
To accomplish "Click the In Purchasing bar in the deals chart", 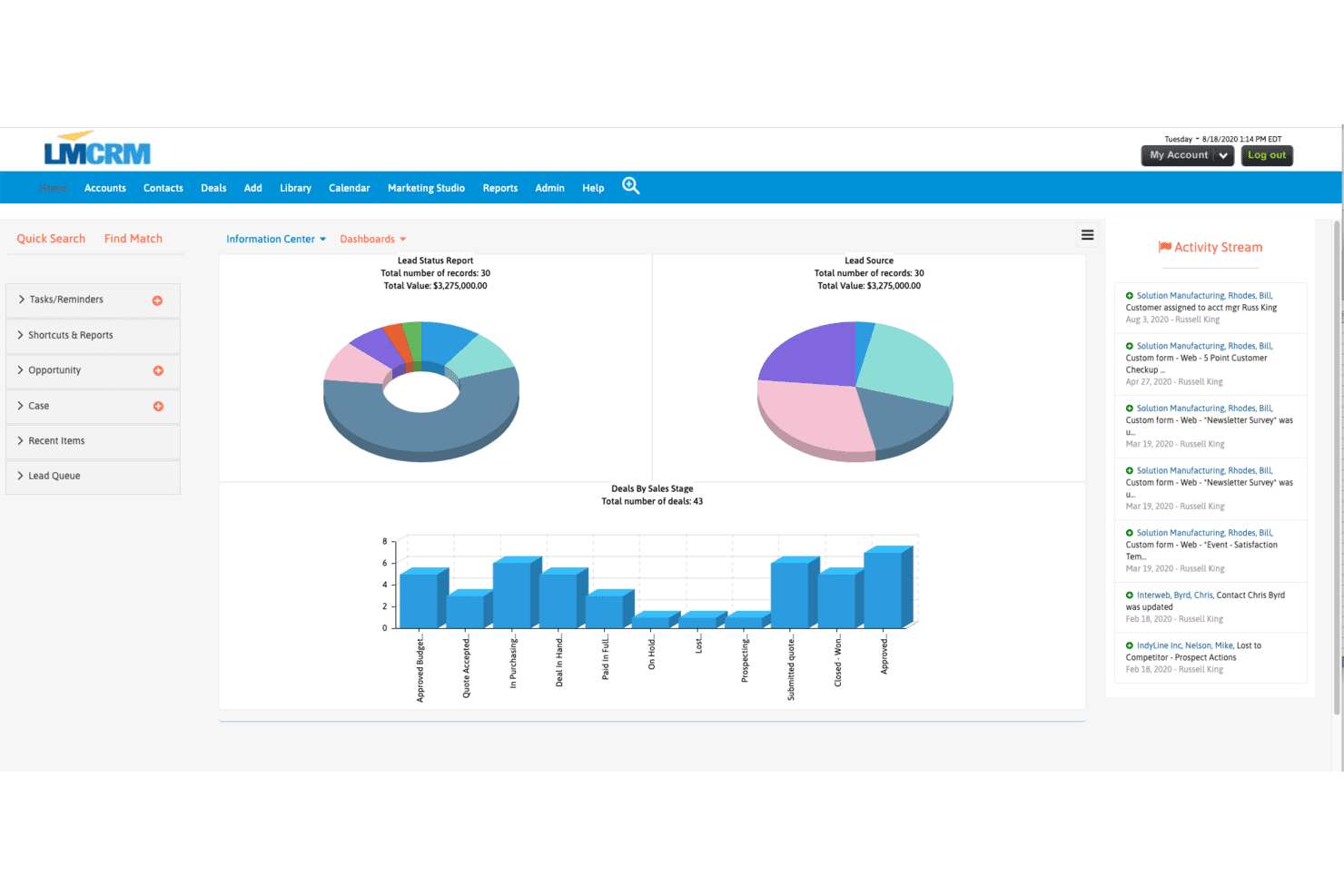I will tap(513, 594).
